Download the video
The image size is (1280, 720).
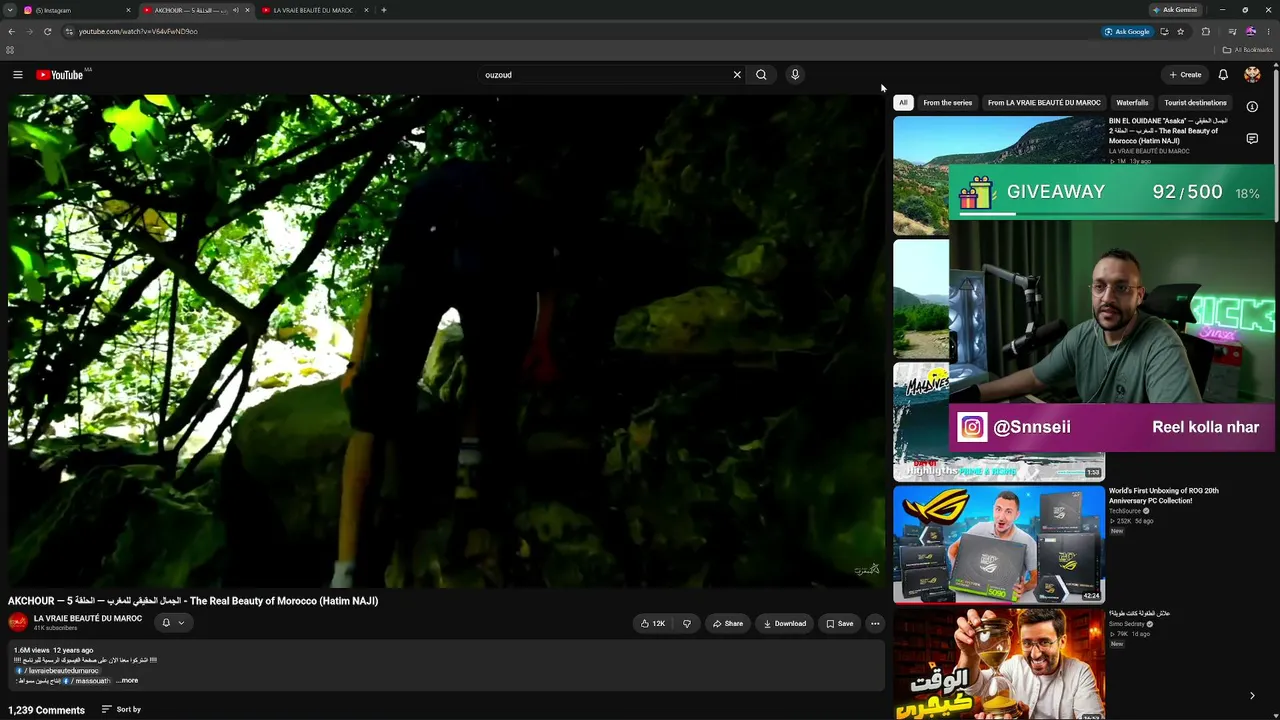point(785,624)
